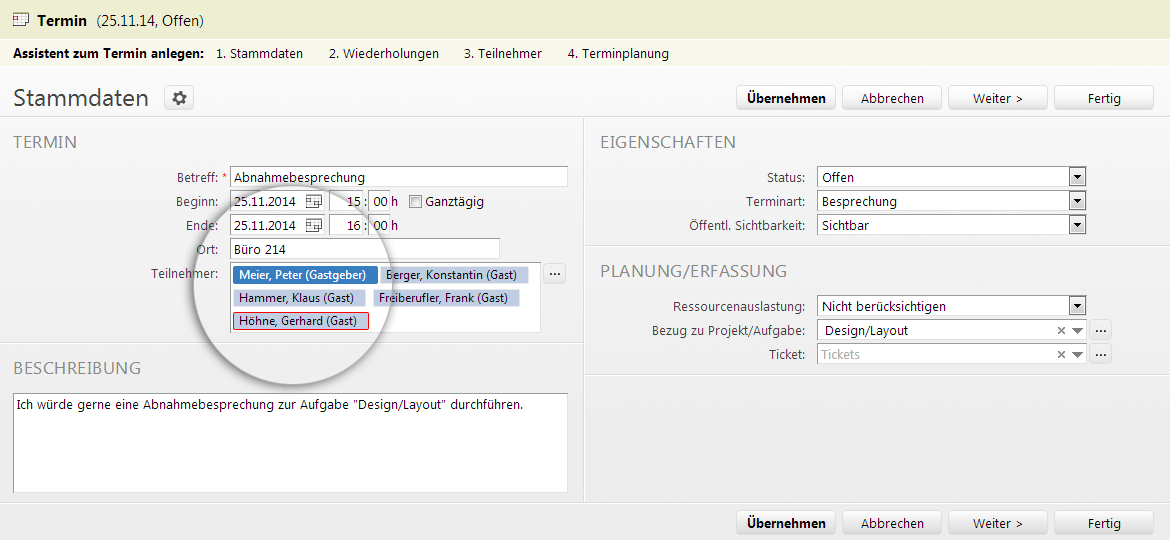Image resolution: width=1170 pixels, height=540 pixels.
Task: Click the ellipsis button next to Ticket field
Action: pyautogui.click(x=1101, y=354)
